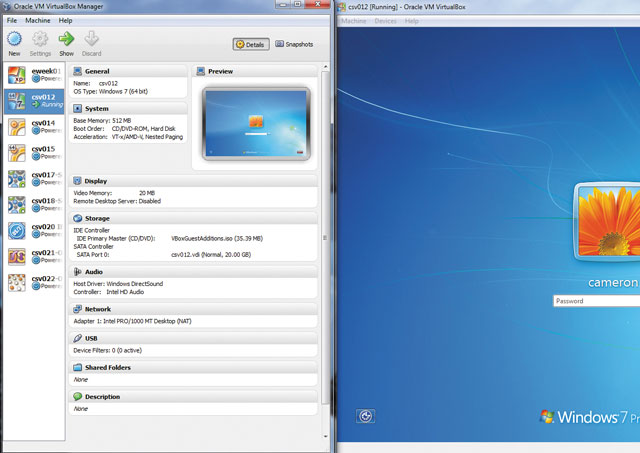This screenshot has height=453, width=640.
Task: Click Host Driver Windows DirectSound text
Action: click(118, 284)
